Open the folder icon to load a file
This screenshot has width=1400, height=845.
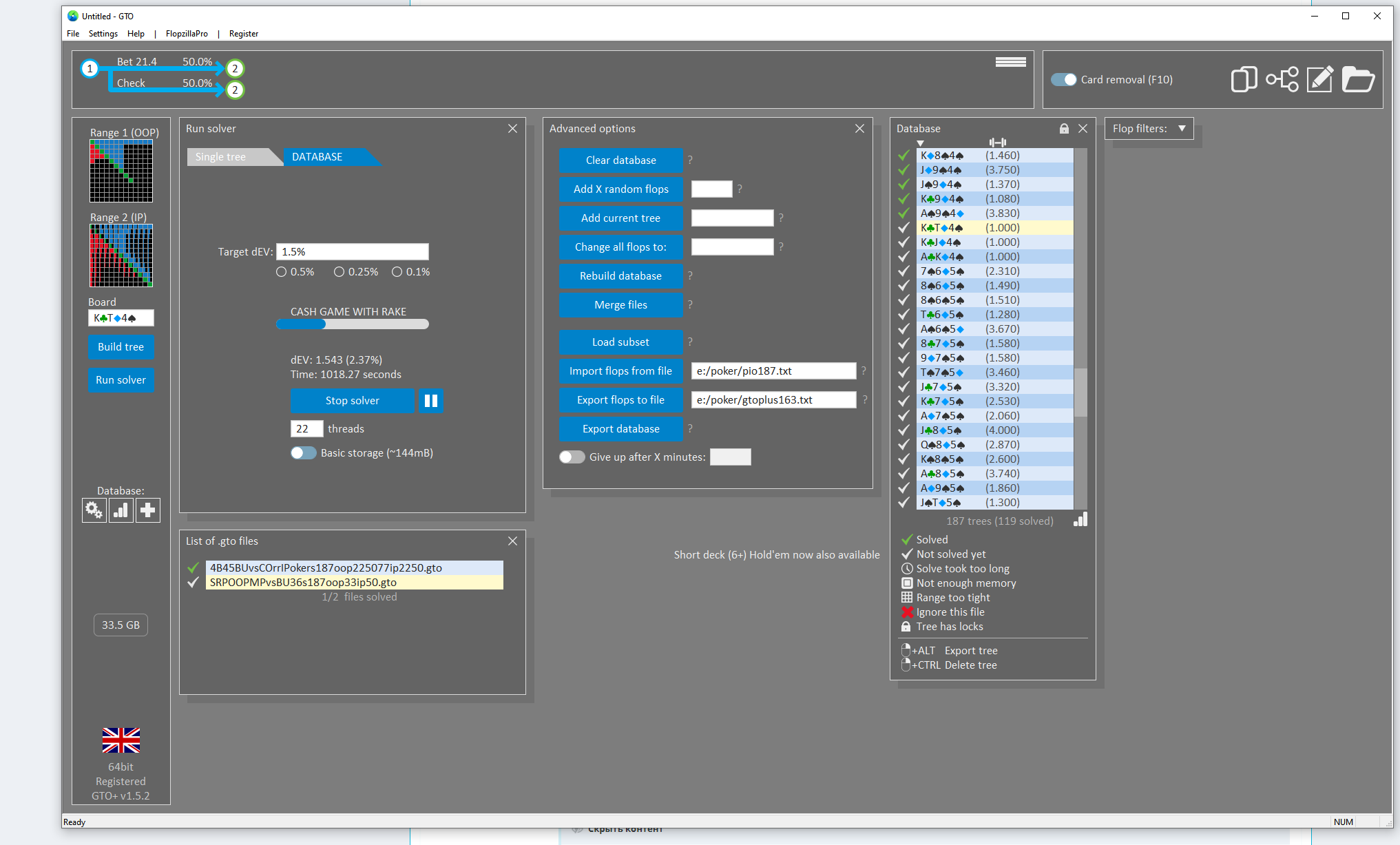click(x=1358, y=80)
